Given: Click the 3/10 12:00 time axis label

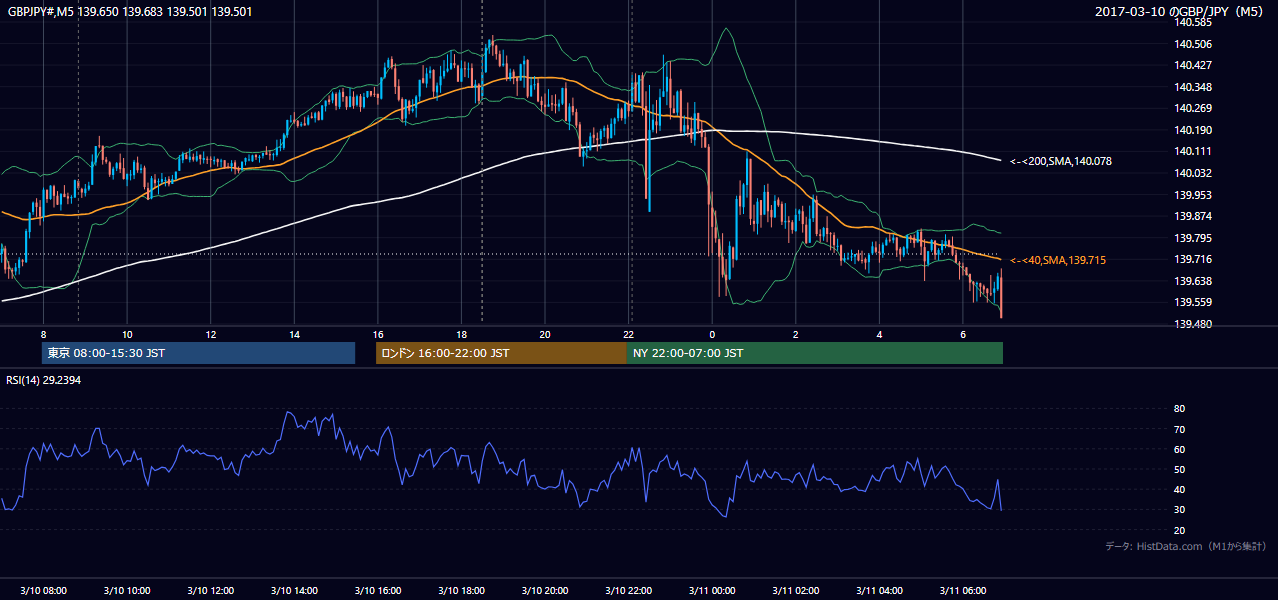Looking at the screenshot, I should point(209,591).
